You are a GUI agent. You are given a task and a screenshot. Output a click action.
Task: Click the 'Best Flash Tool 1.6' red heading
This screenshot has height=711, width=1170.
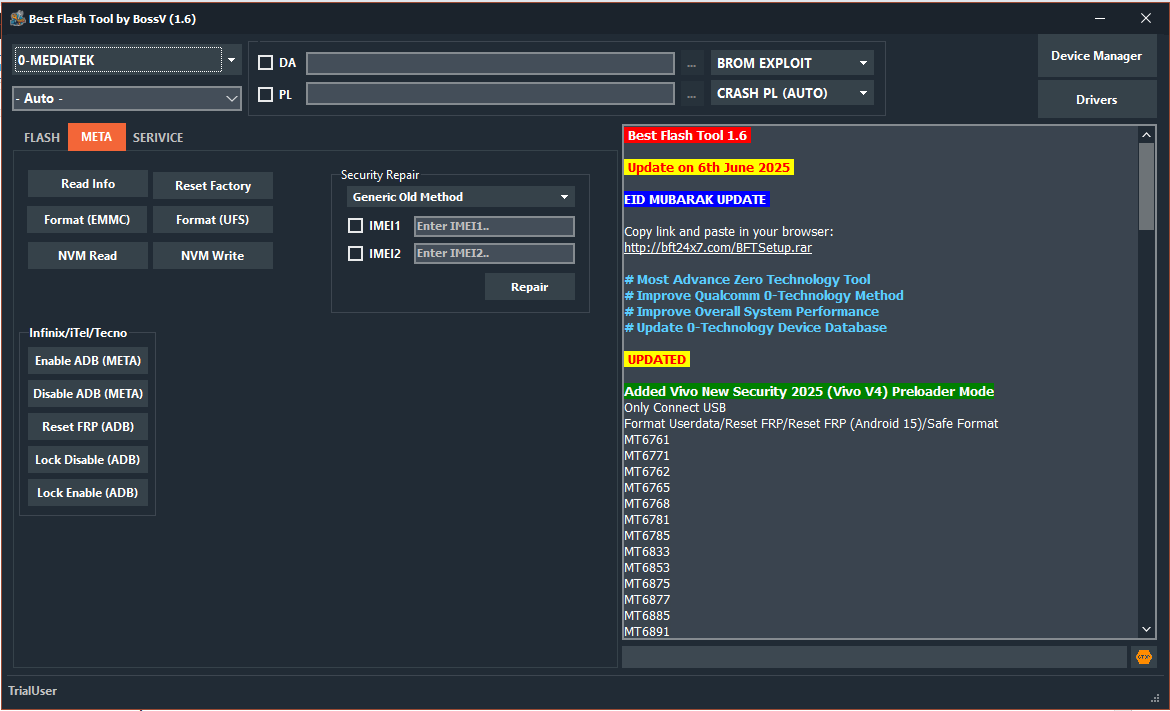tap(687, 136)
